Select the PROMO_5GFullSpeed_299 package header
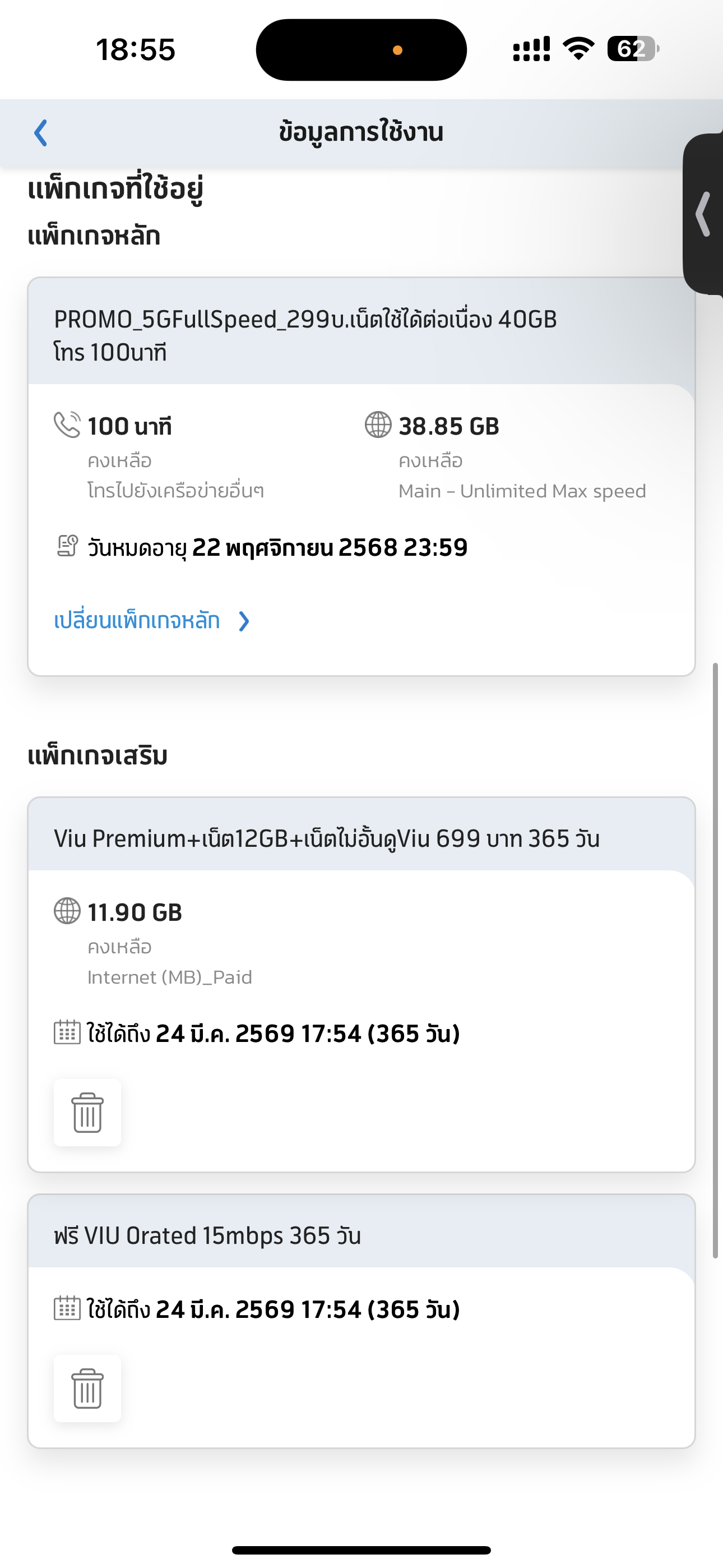 [x=361, y=335]
